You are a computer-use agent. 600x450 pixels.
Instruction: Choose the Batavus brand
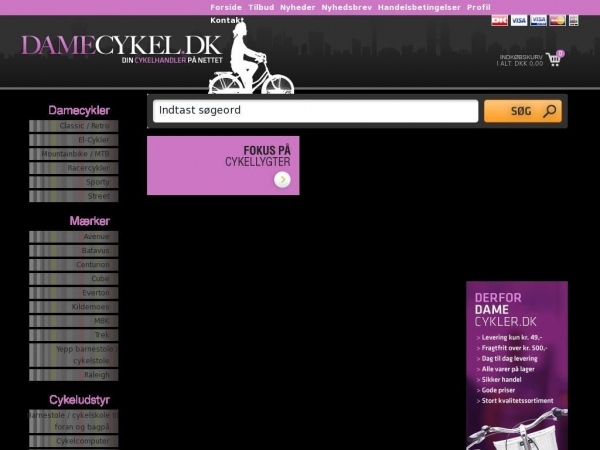point(73,251)
